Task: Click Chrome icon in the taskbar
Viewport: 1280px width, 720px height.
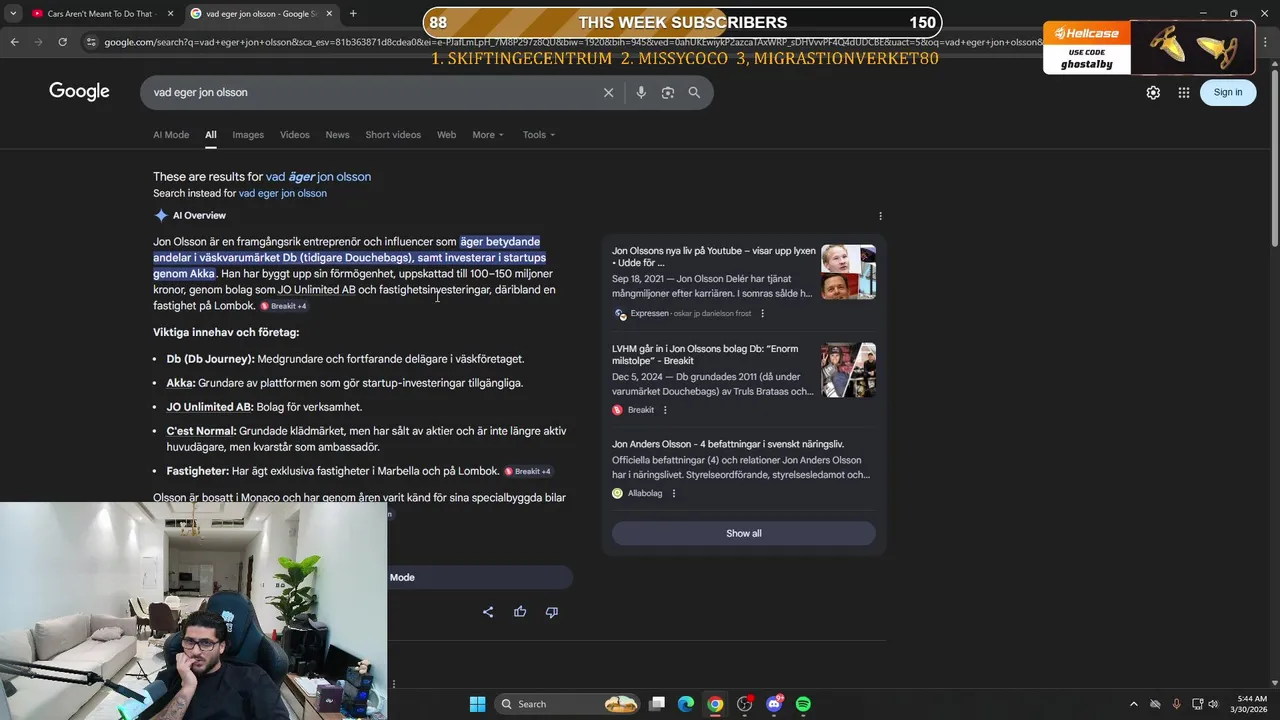Action: [x=715, y=704]
